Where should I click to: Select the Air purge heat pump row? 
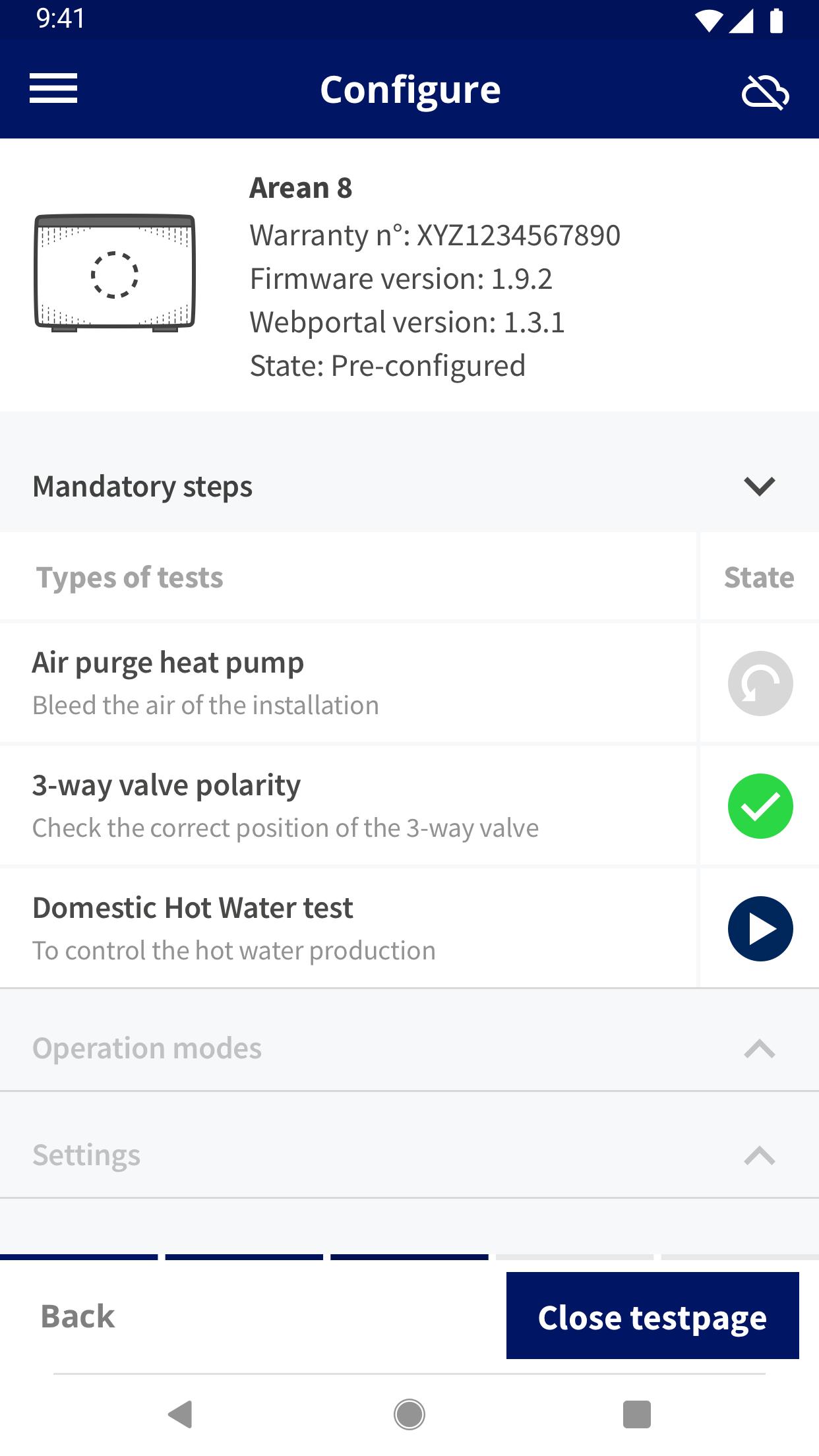click(348, 683)
